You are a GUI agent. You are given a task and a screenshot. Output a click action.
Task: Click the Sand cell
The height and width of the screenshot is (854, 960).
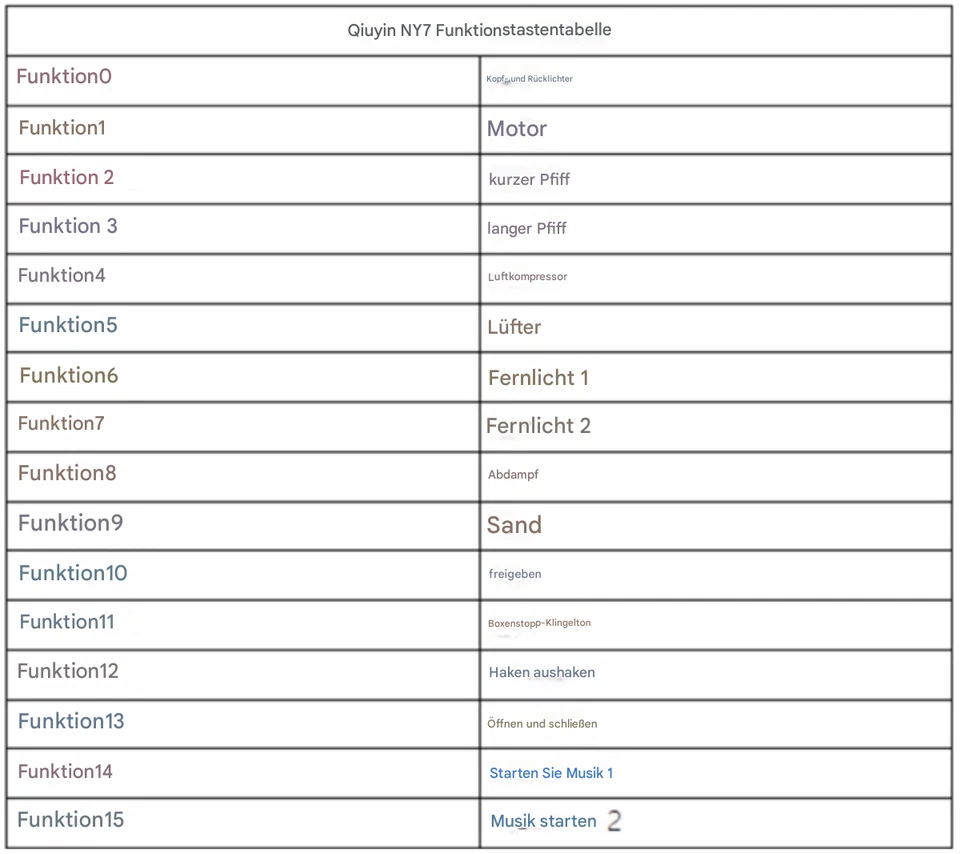click(x=514, y=525)
